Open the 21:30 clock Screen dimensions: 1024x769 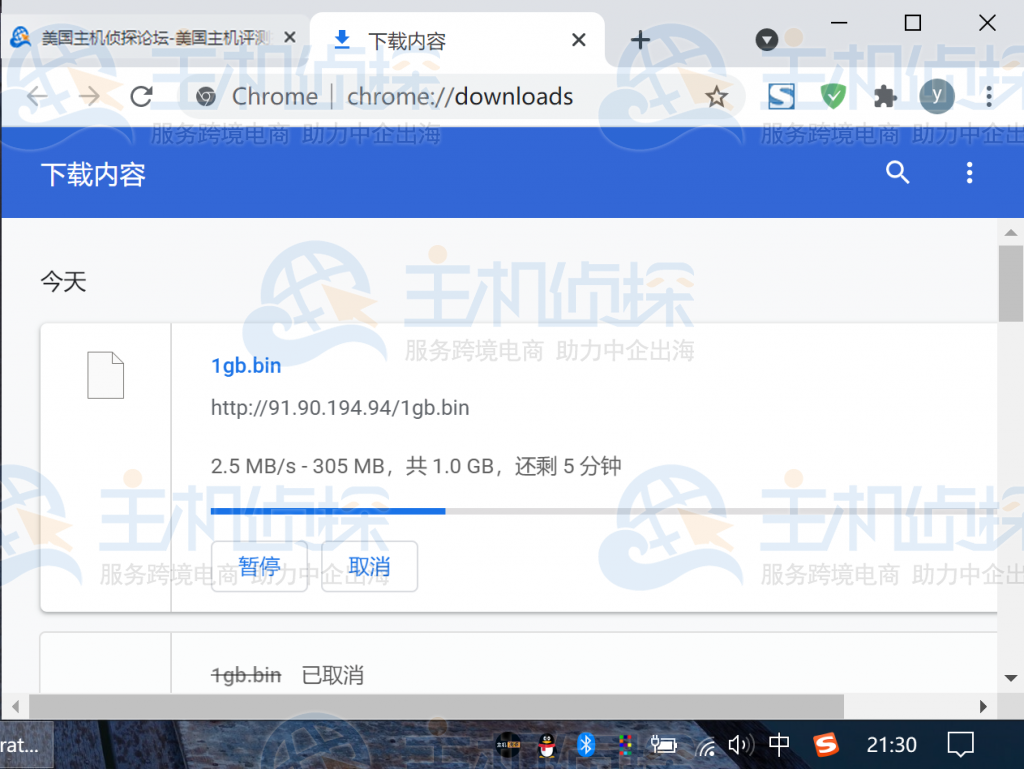pos(891,744)
